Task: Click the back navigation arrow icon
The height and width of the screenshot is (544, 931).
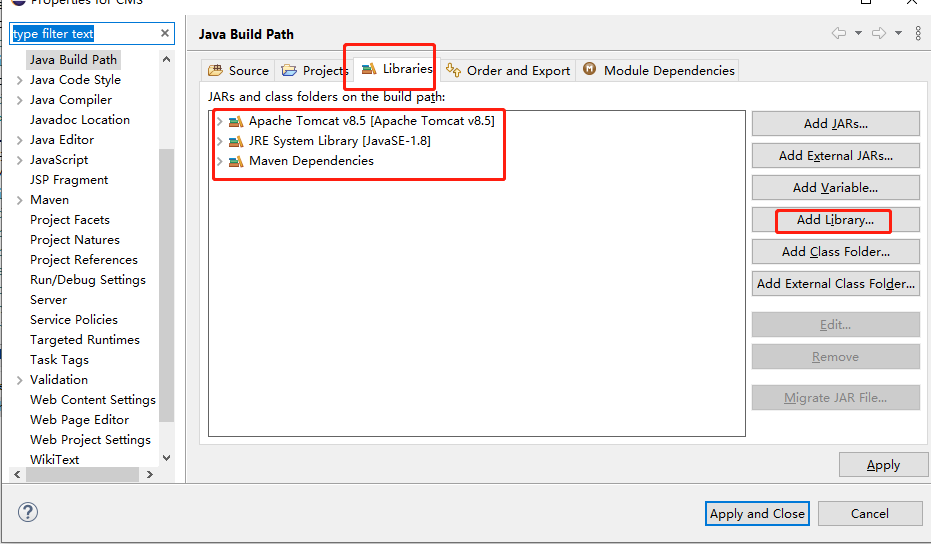Action: (x=838, y=33)
